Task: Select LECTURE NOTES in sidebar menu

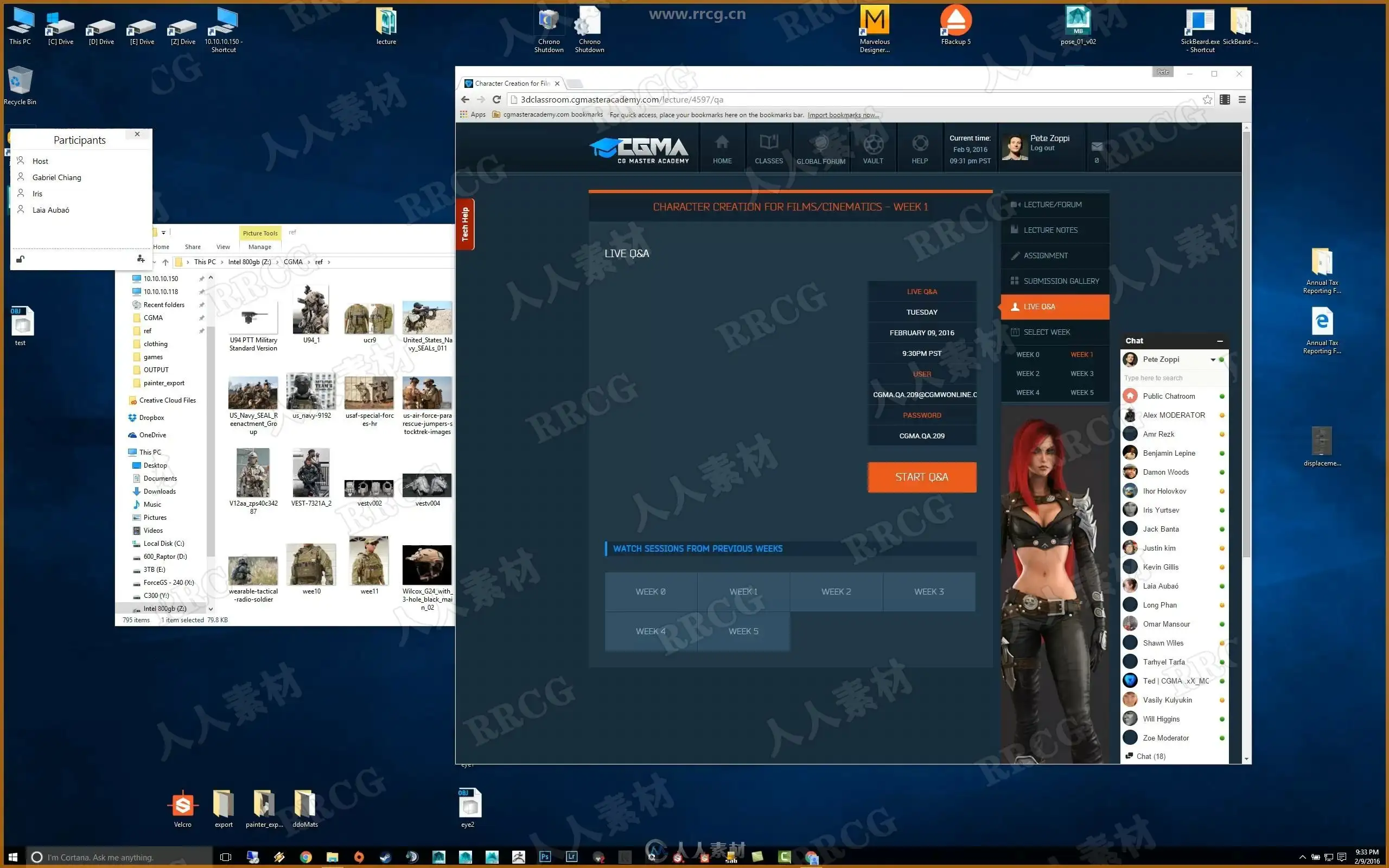Action: click(1055, 230)
